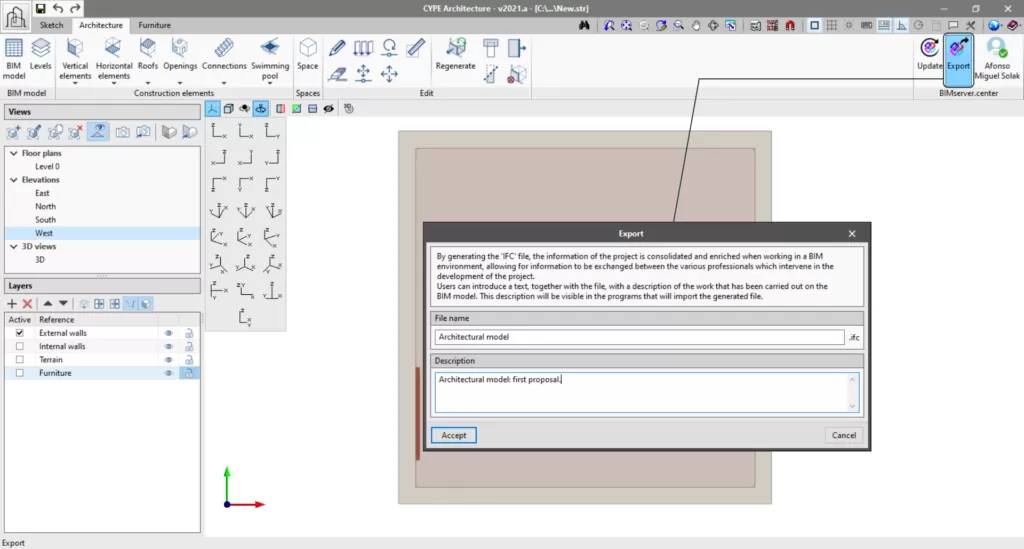Collapse the Elevations tree group
Image resolution: width=1024 pixels, height=549 pixels.
coord(13,180)
